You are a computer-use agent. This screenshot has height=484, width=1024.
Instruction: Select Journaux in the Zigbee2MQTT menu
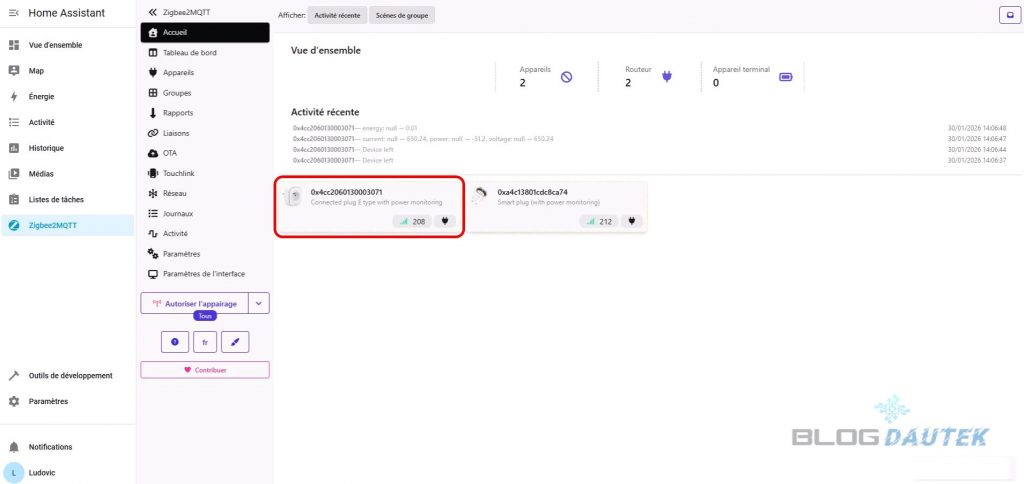coord(178,213)
